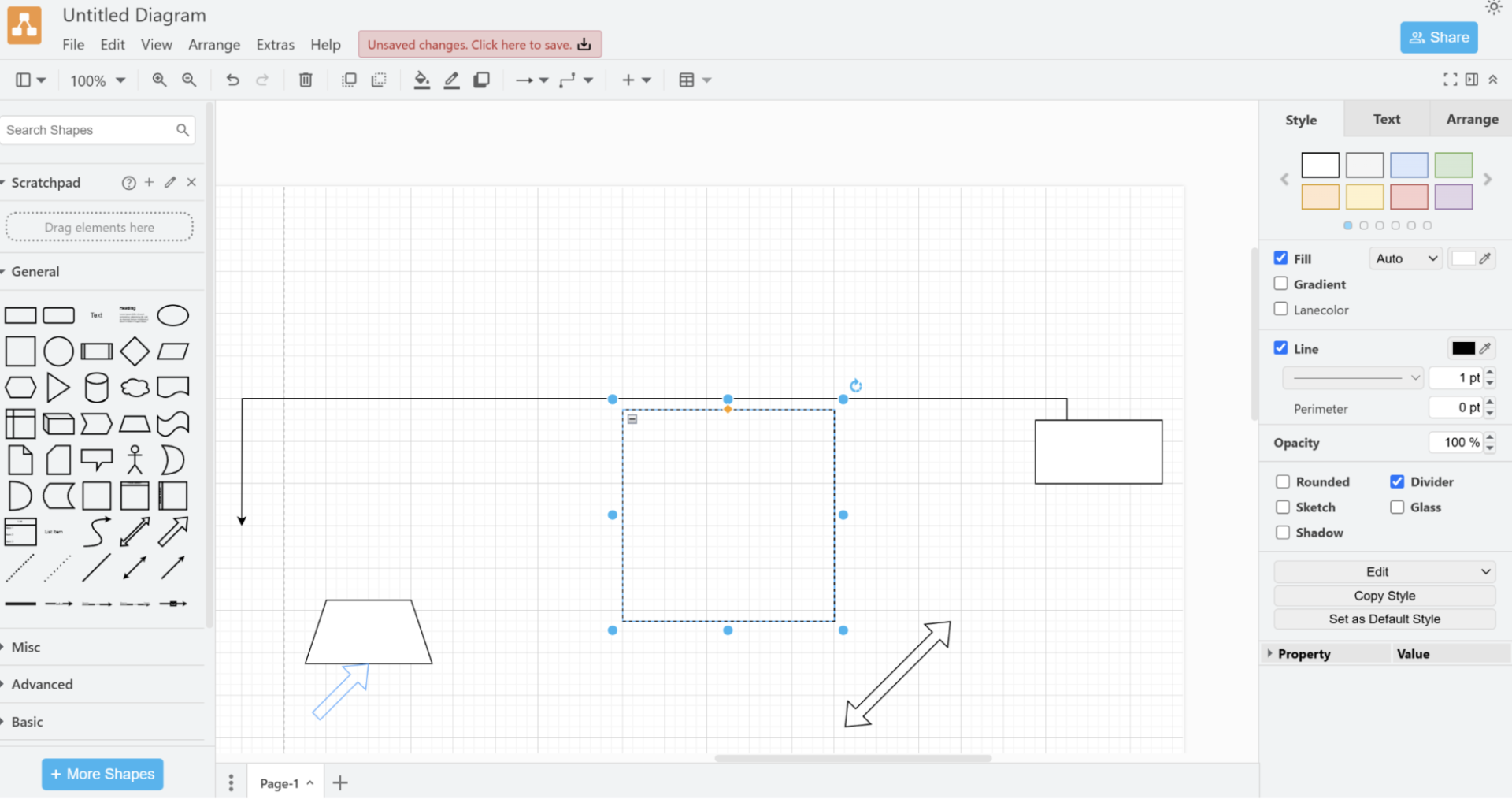The width and height of the screenshot is (1512, 799).
Task: Click the Search Shapes input field
Action: (x=87, y=129)
